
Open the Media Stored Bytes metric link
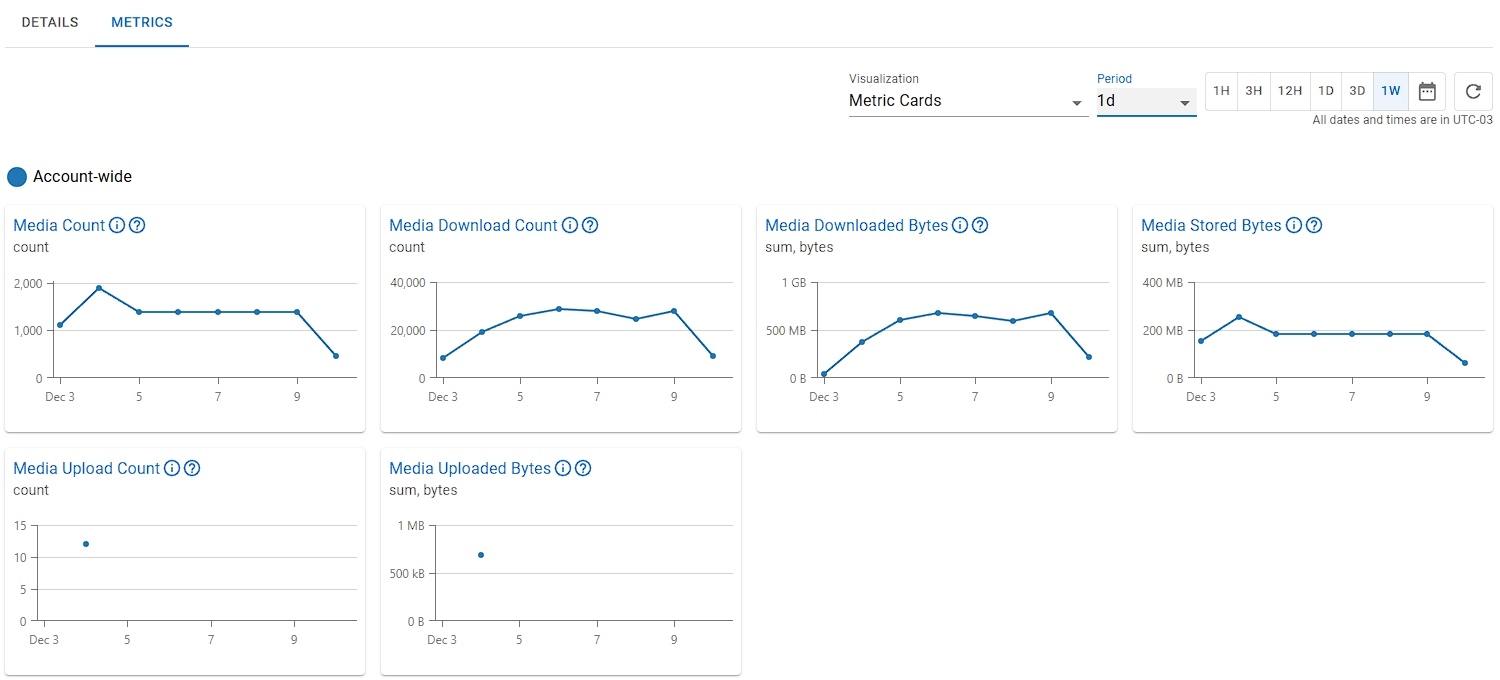(x=1211, y=225)
